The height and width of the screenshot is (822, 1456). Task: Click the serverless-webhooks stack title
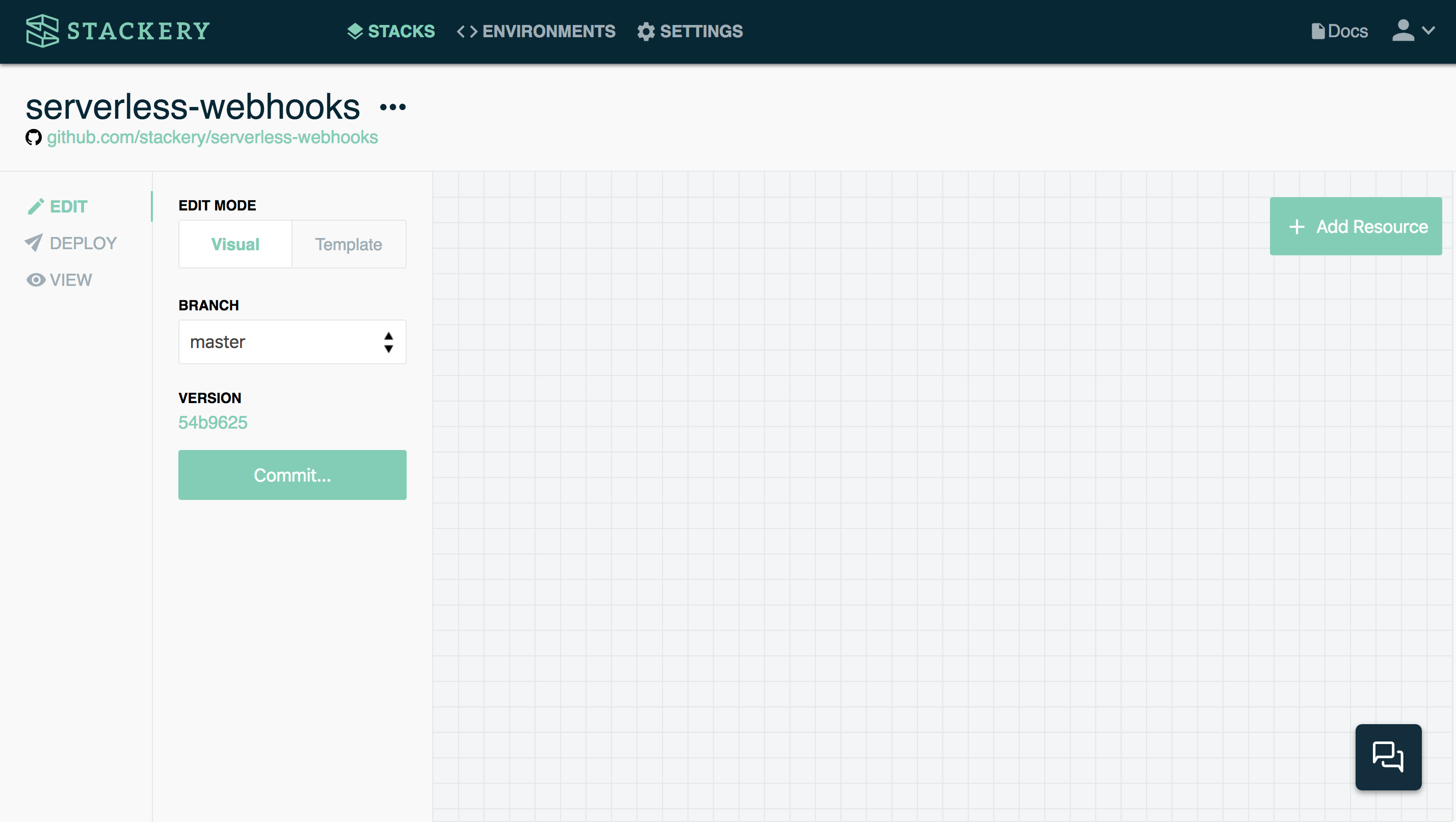193,107
